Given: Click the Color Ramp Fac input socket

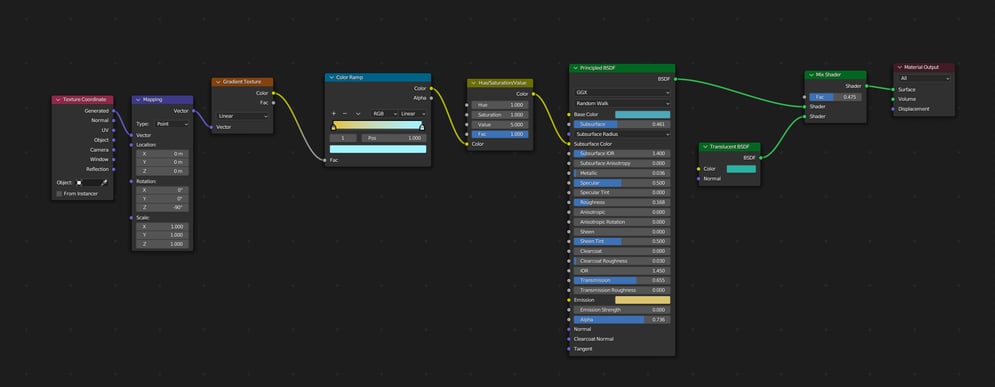Looking at the screenshot, I should [x=325, y=161].
